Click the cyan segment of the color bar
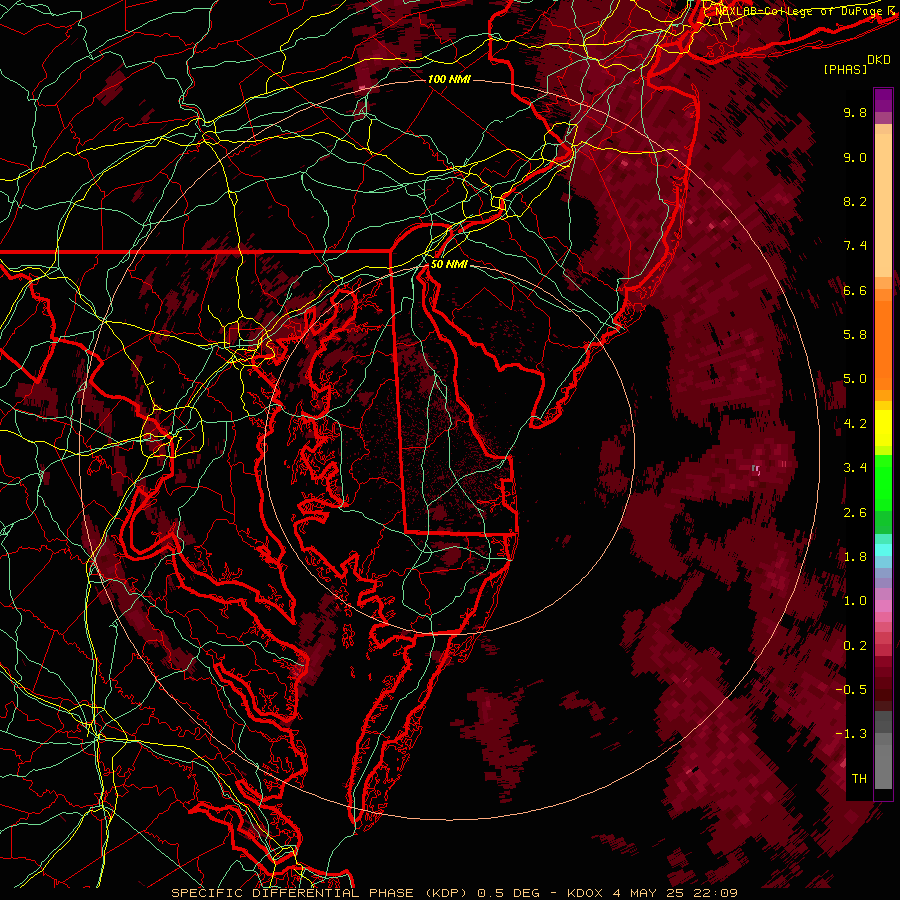 click(x=883, y=550)
